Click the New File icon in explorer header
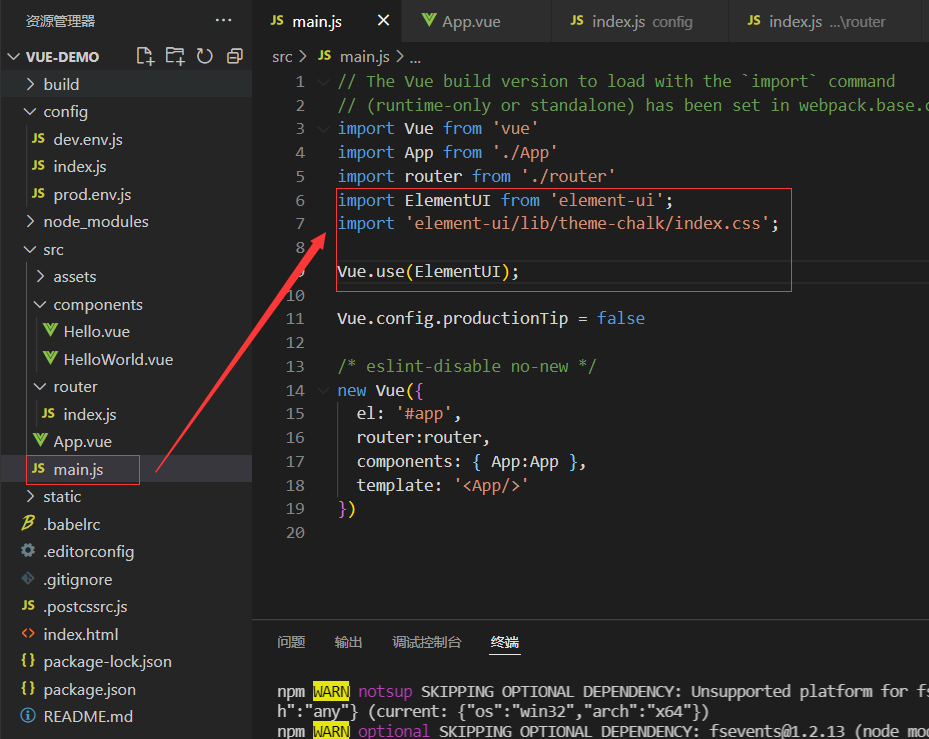This screenshot has height=739, width=929. [x=146, y=56]
